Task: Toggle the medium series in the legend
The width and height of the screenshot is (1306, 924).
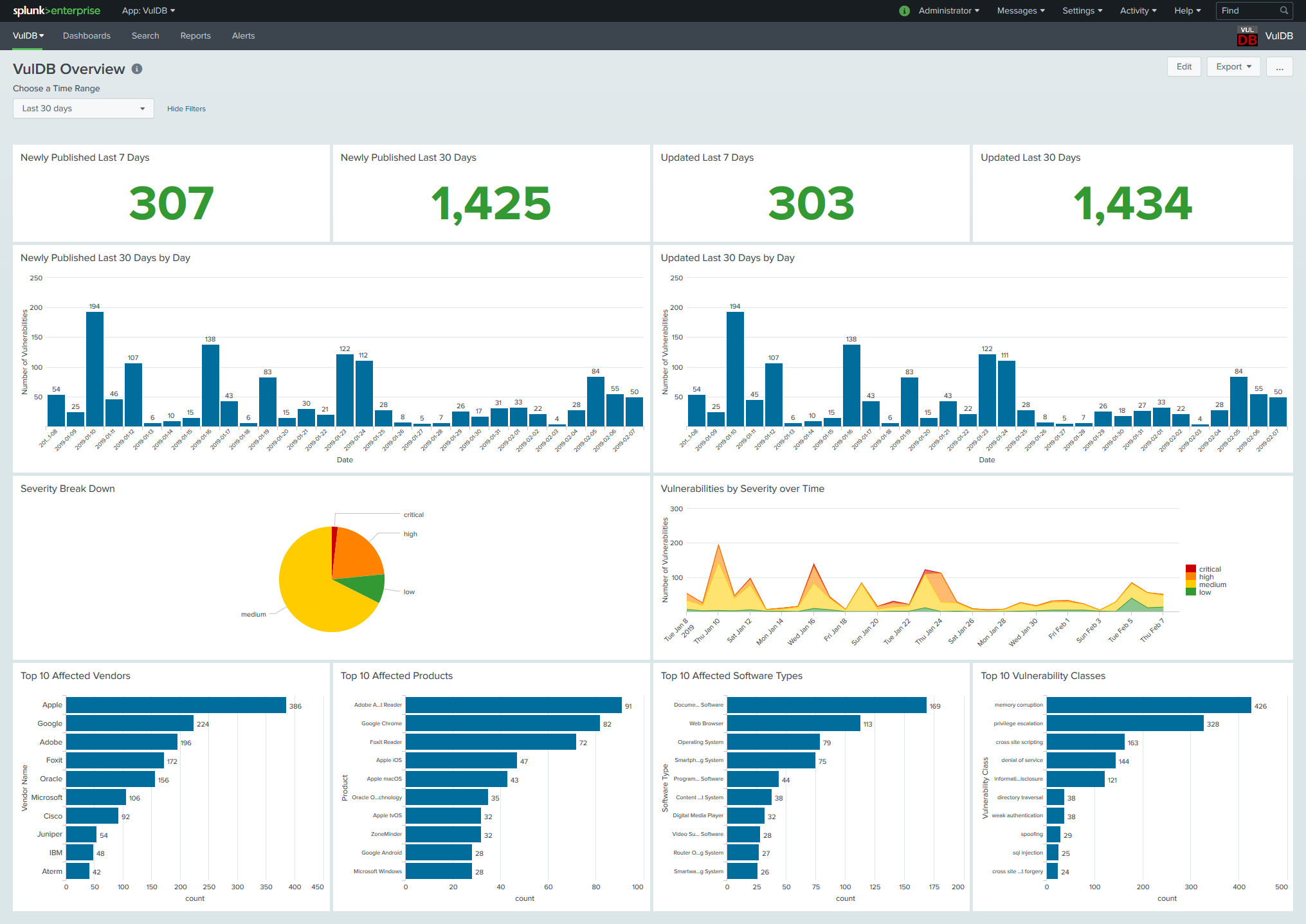Action: click(1206, 584)
